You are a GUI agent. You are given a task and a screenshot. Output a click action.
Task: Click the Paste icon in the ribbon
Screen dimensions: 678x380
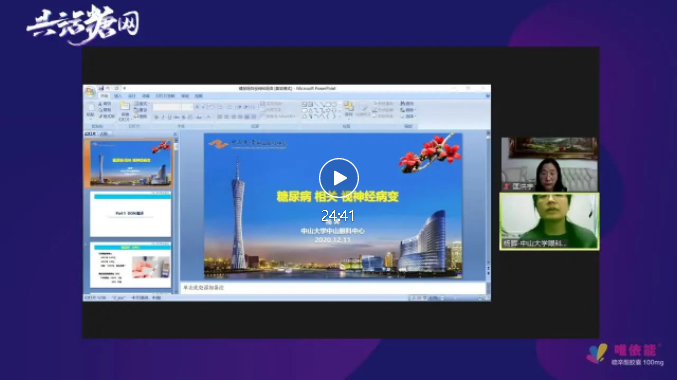[90, 111]
